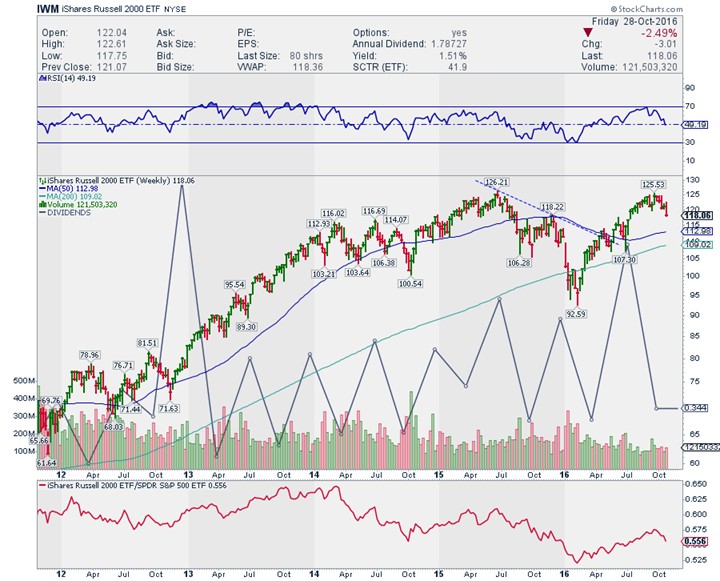The image size is (720, 581).
Task: Click the 112.93 price label
Action: (319, 224)
